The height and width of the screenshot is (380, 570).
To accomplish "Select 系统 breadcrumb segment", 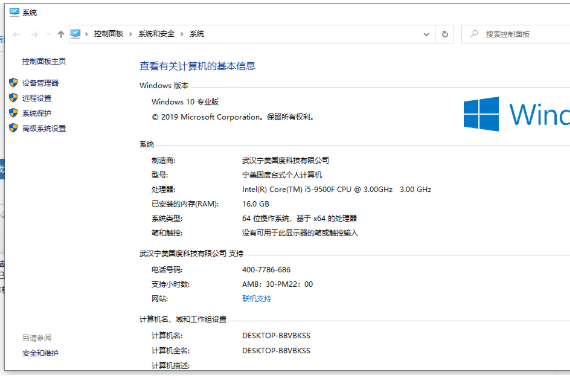I will pyautogui.click(x=197, y=34).
